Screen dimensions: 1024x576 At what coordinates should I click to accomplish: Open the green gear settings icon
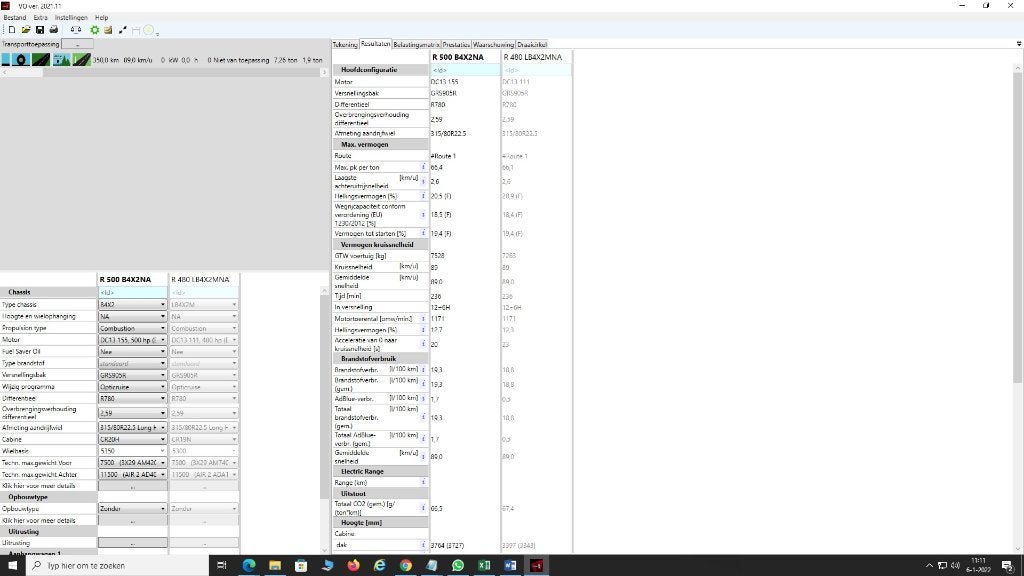[x=95, y=30]
